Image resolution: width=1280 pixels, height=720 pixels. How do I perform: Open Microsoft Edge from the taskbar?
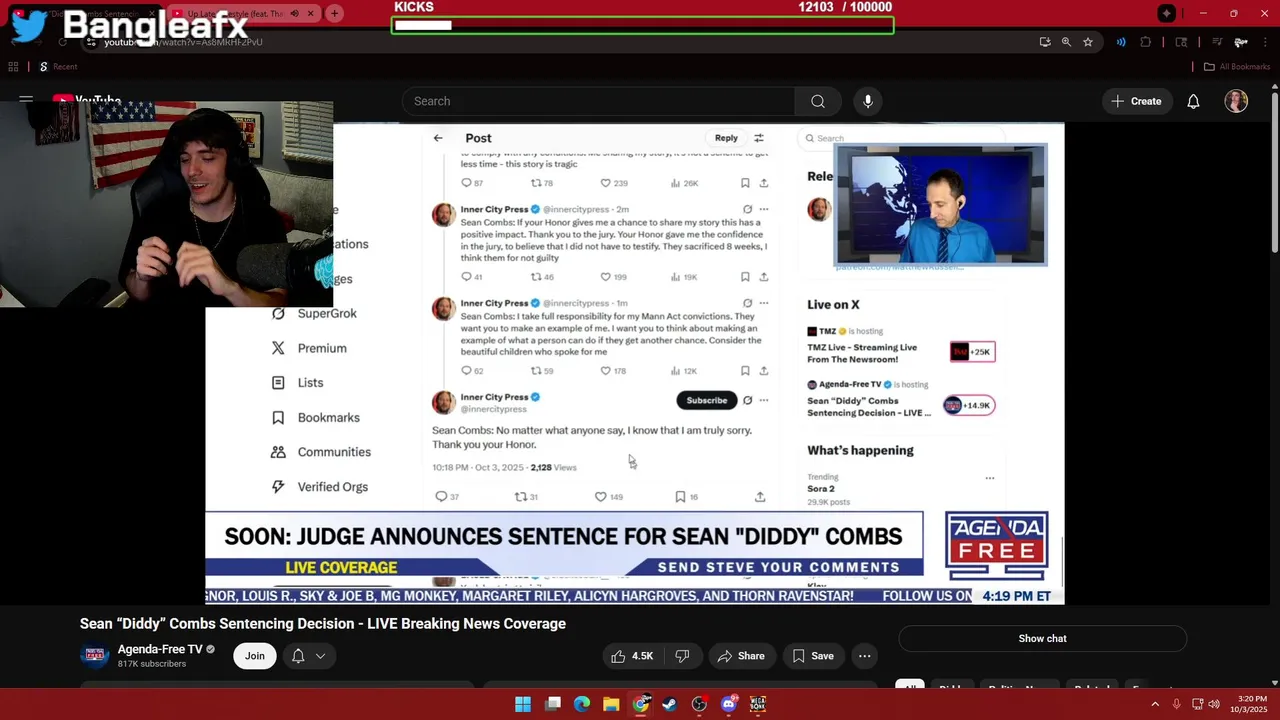(582, 704)
